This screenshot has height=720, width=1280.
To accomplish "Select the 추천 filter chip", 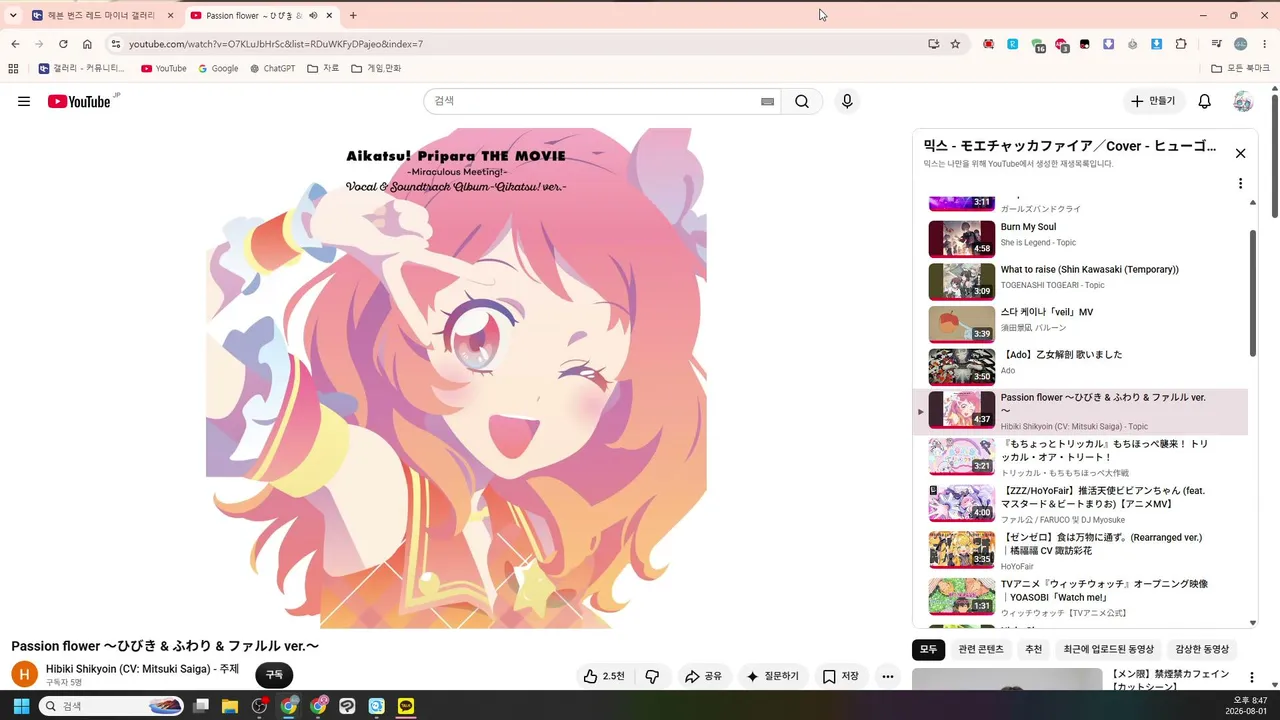I will click(x=1034, y=650).
